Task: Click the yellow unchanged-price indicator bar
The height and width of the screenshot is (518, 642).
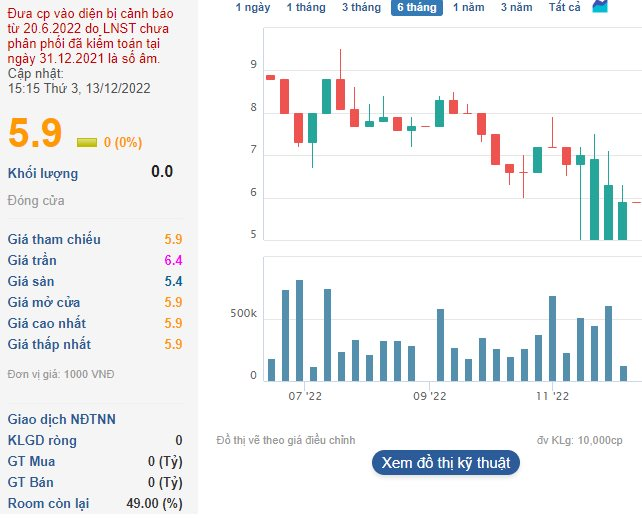Action: (87, 142)
